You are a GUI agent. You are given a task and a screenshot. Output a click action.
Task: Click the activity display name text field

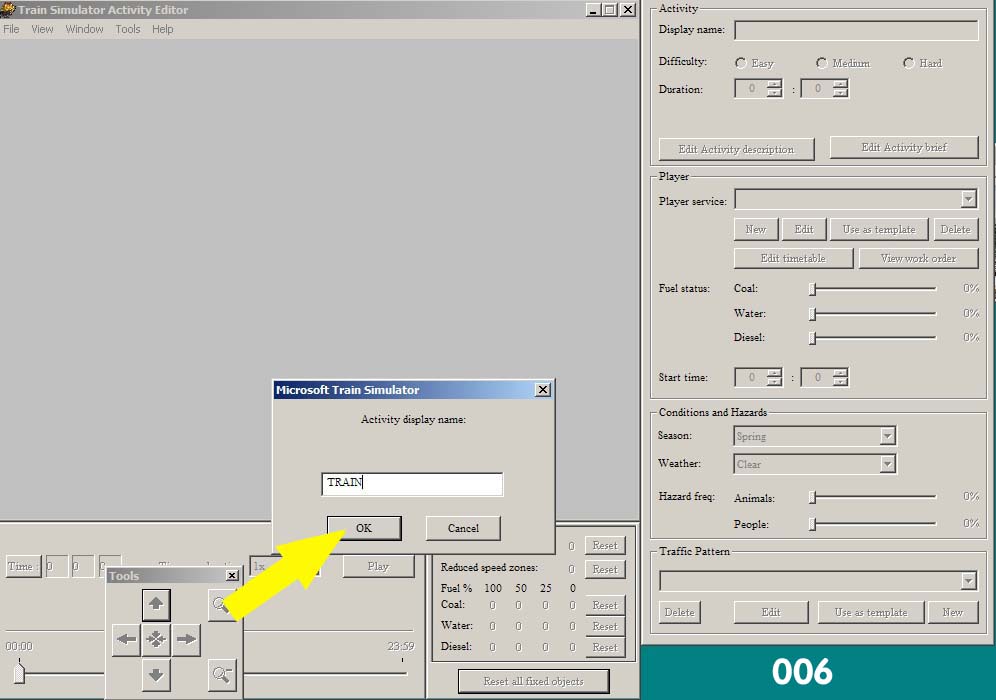(412, 484)
